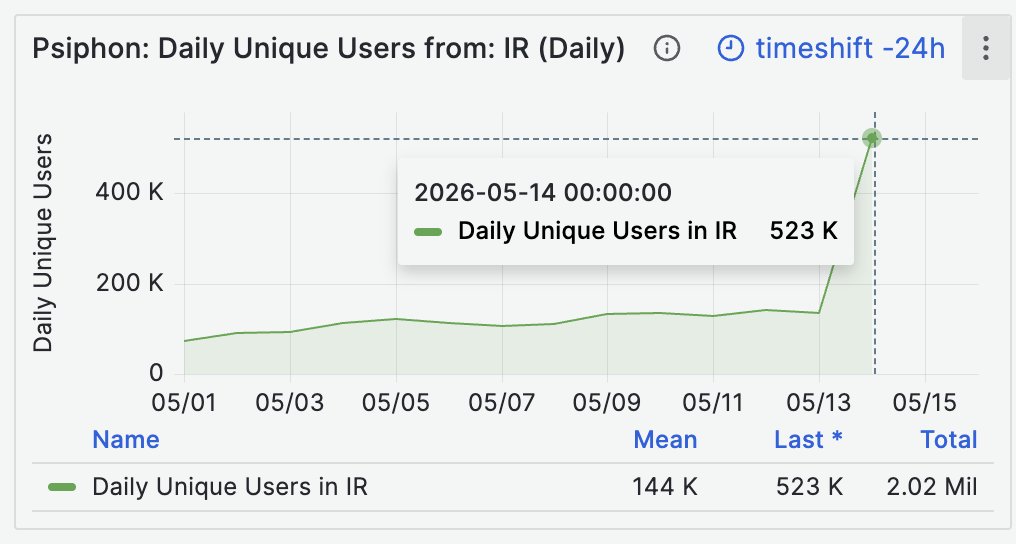Click the timeshift -24h label

coord(850,48)
